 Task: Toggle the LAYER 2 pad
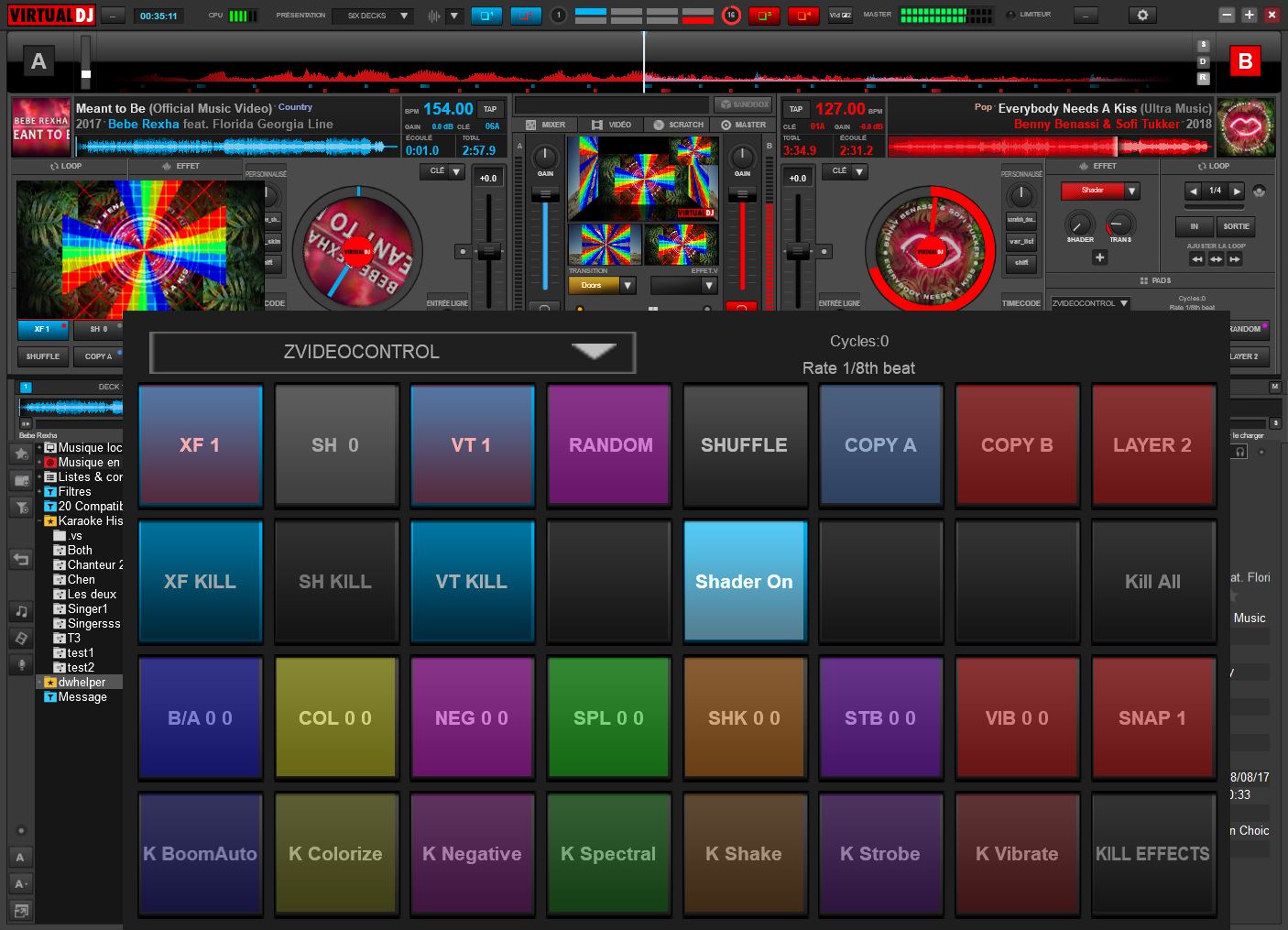(x=1152, y=445)
